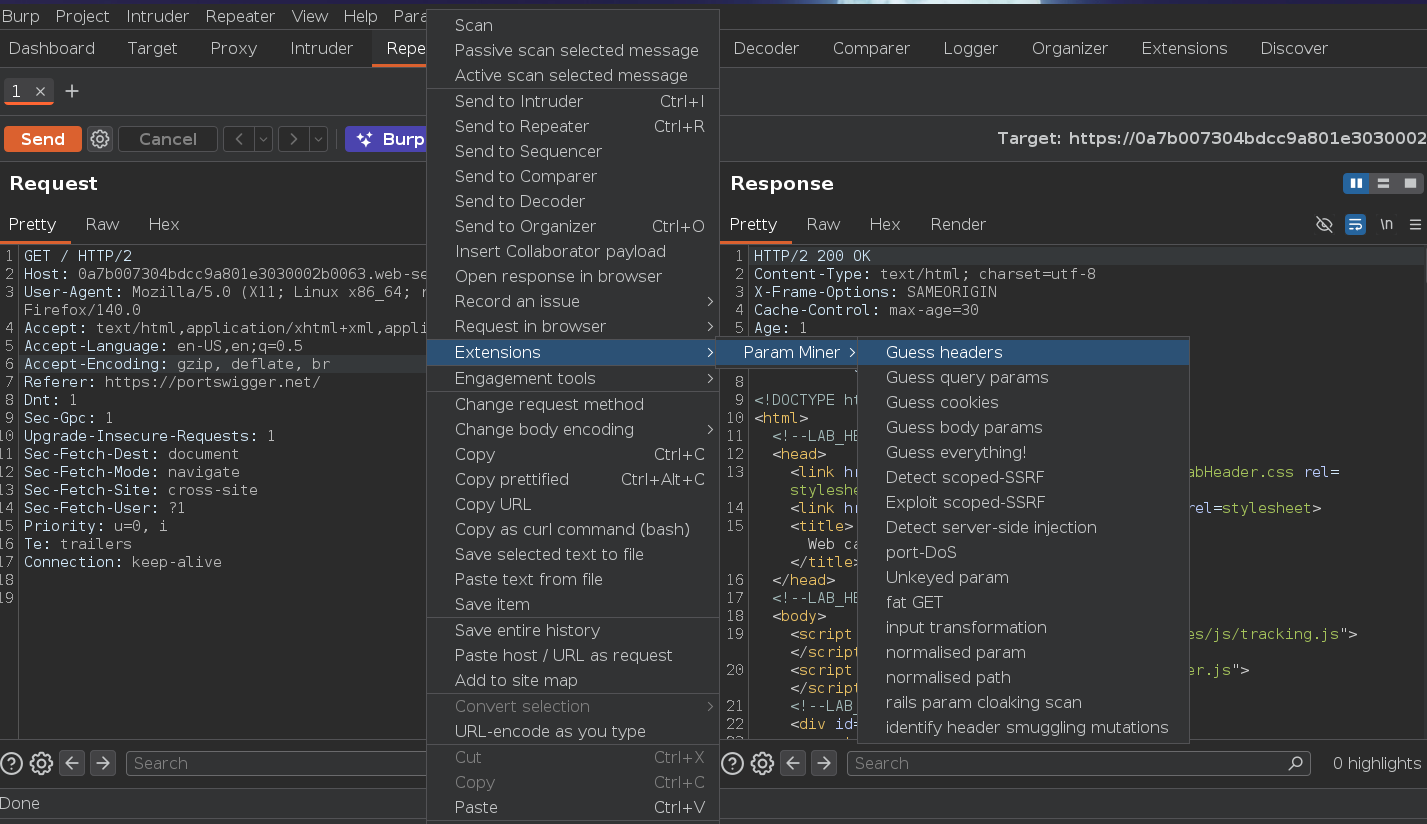Close Repeater tab 1

click(x=41, y=91)
